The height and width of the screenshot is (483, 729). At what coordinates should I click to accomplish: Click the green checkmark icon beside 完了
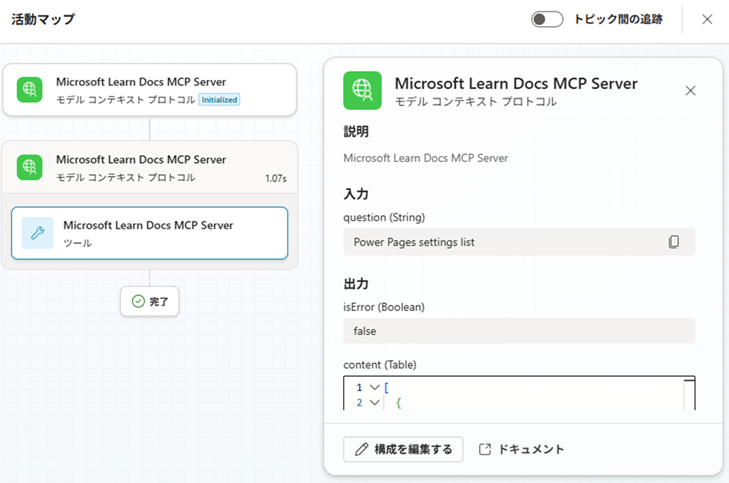pos(138,301)
